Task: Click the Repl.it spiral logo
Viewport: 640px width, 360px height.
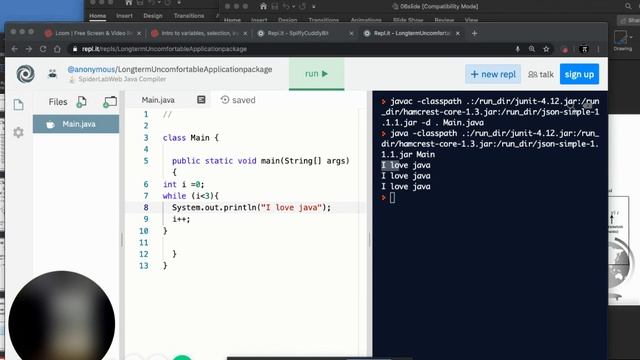Action: click(25, 74)
